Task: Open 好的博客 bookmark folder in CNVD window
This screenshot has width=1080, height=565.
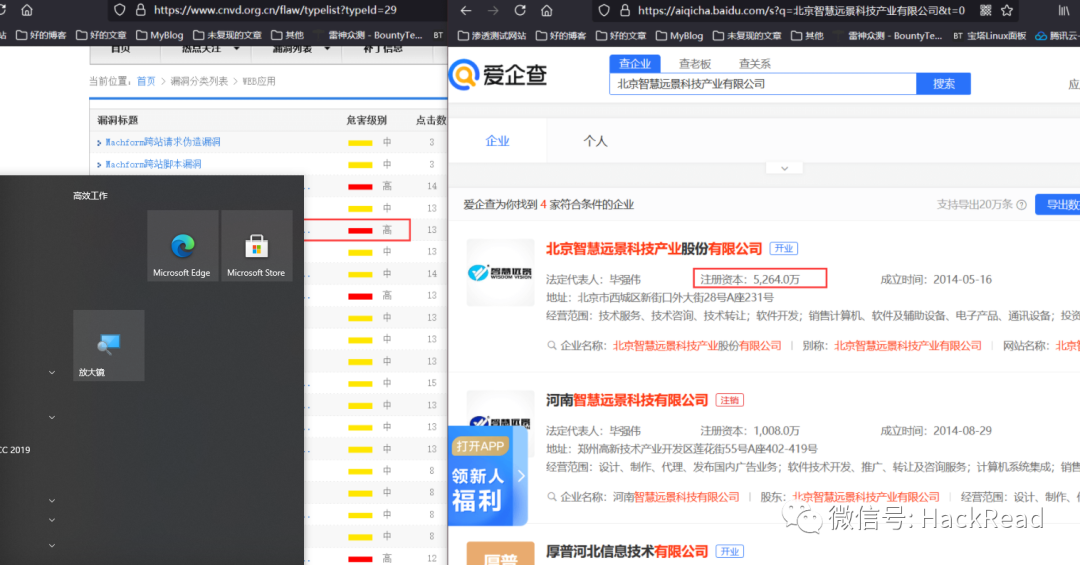Action: point(41,35)
